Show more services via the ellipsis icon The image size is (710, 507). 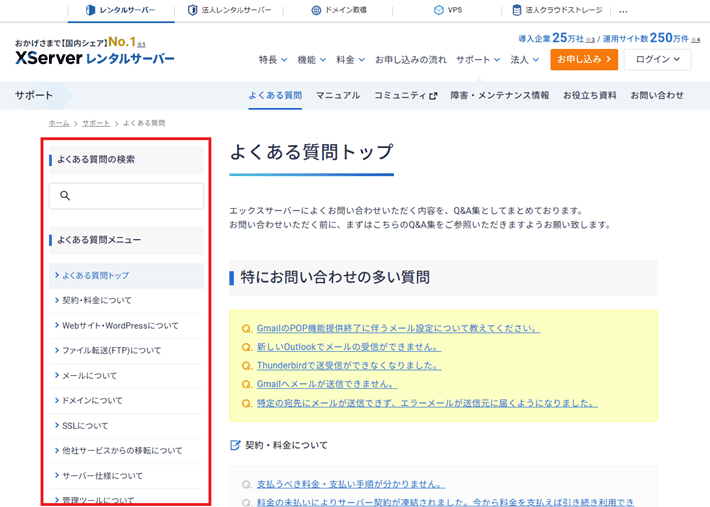tap(623, 11)
